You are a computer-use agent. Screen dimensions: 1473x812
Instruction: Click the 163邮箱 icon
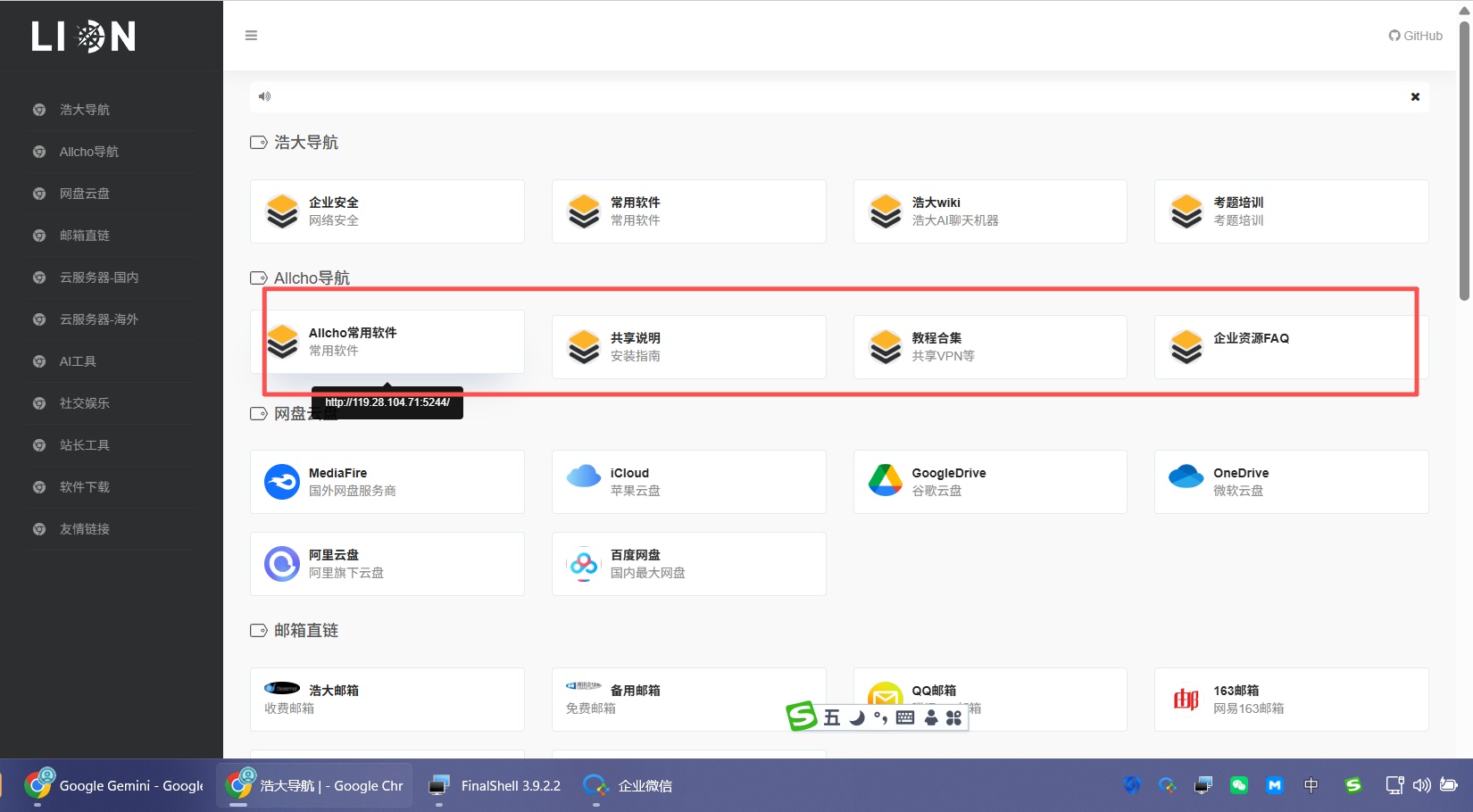[1186, 700]
